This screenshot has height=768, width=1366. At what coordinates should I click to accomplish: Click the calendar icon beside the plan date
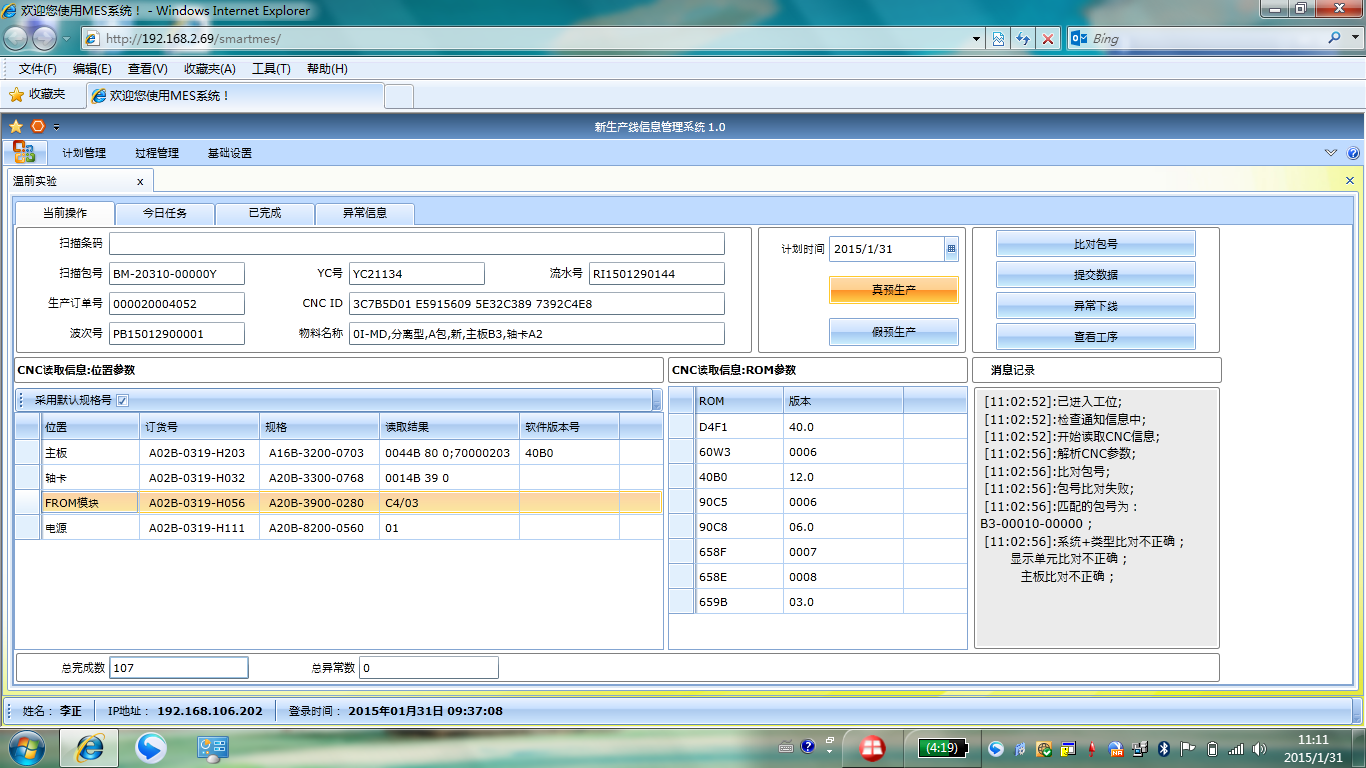(951, 249)
